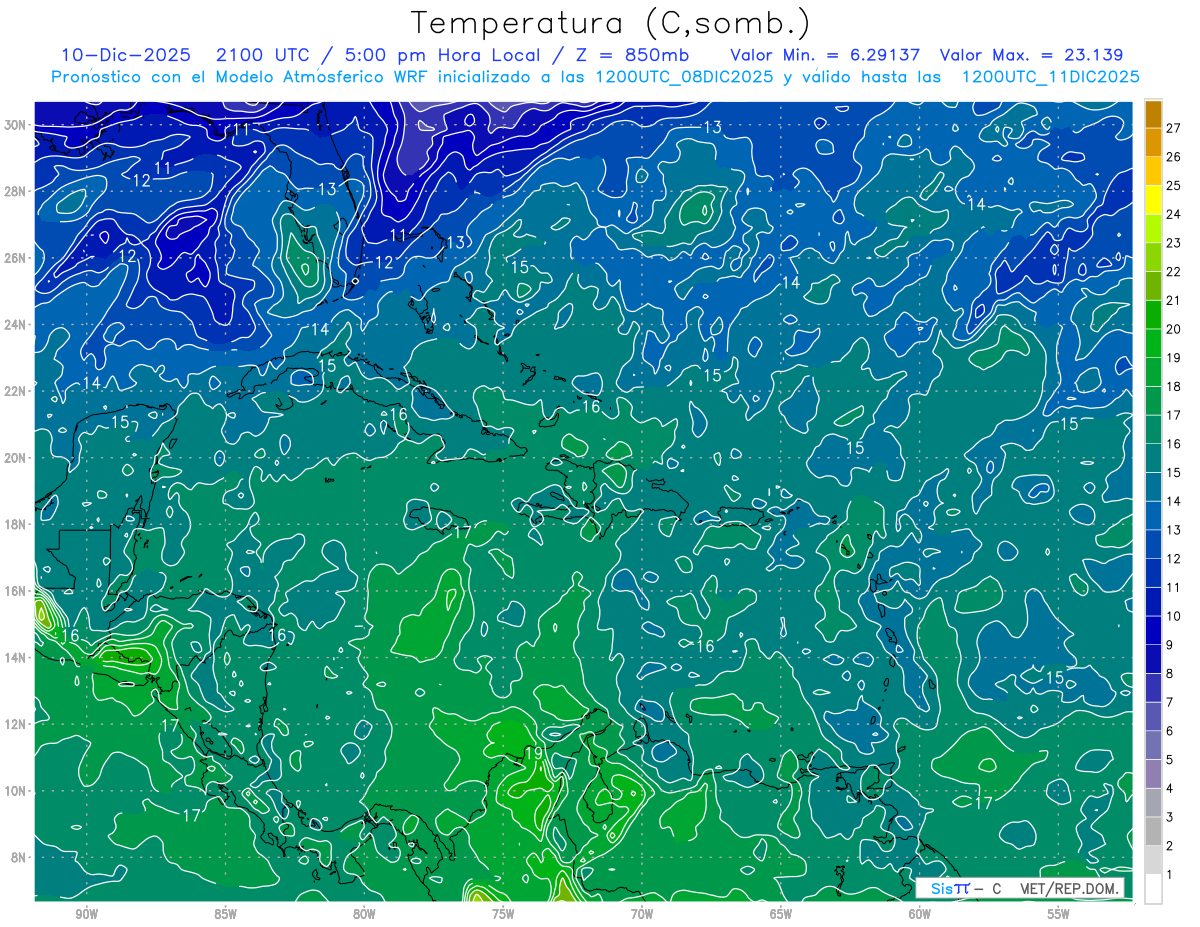
Task: Click the color scale label "22"
Action: click(x=1173, y=272)
